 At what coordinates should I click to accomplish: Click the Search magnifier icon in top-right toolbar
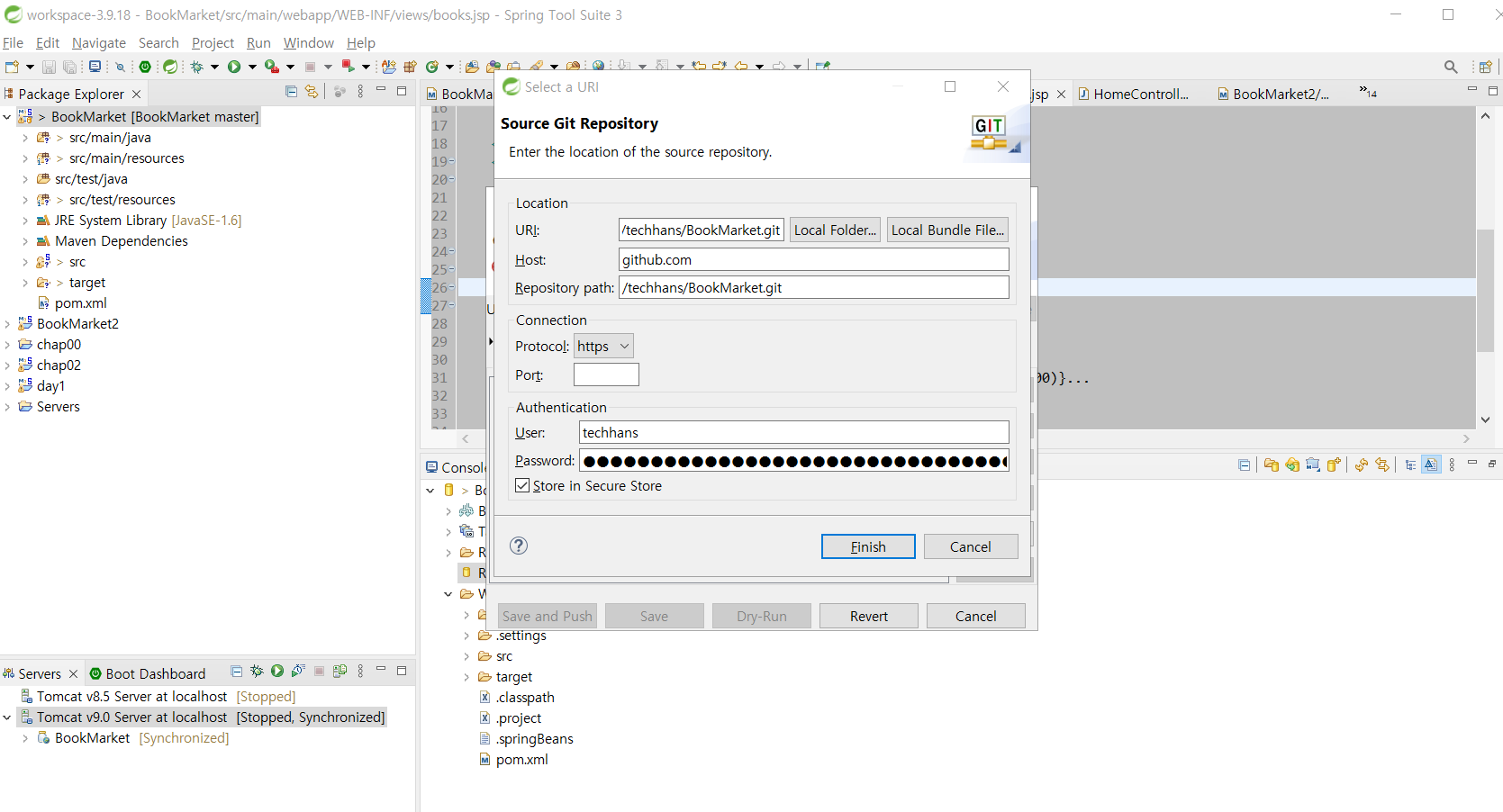(x=1451, y=67)
